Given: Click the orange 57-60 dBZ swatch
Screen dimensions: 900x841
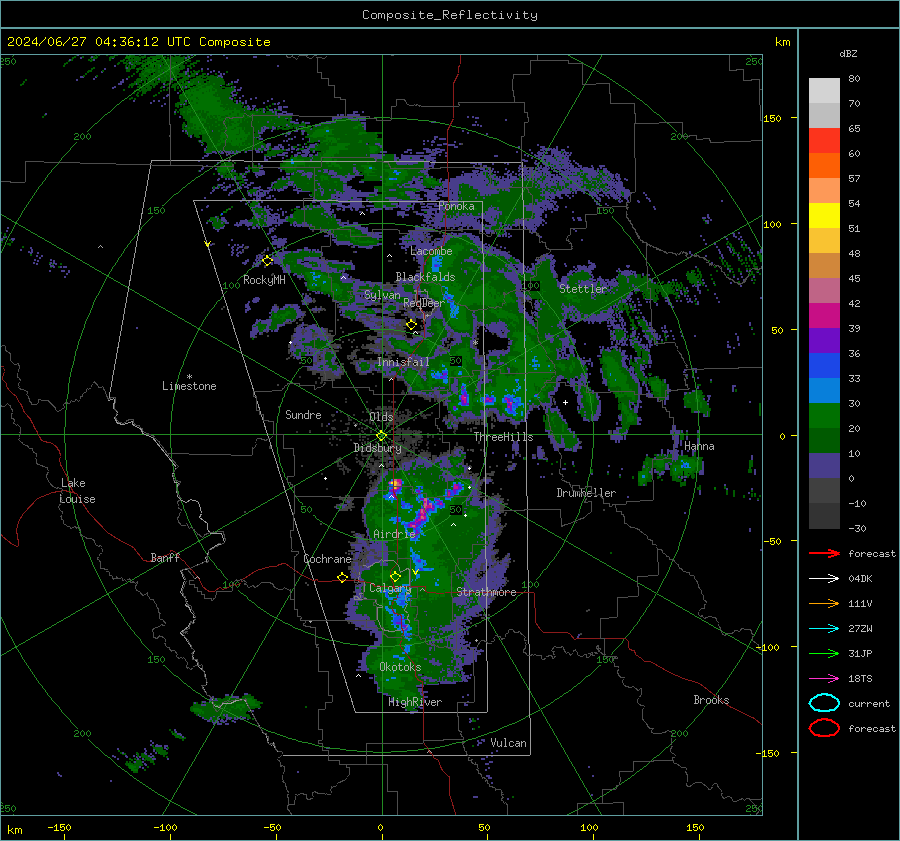Looking at the screenshot, I should point(824,166).
